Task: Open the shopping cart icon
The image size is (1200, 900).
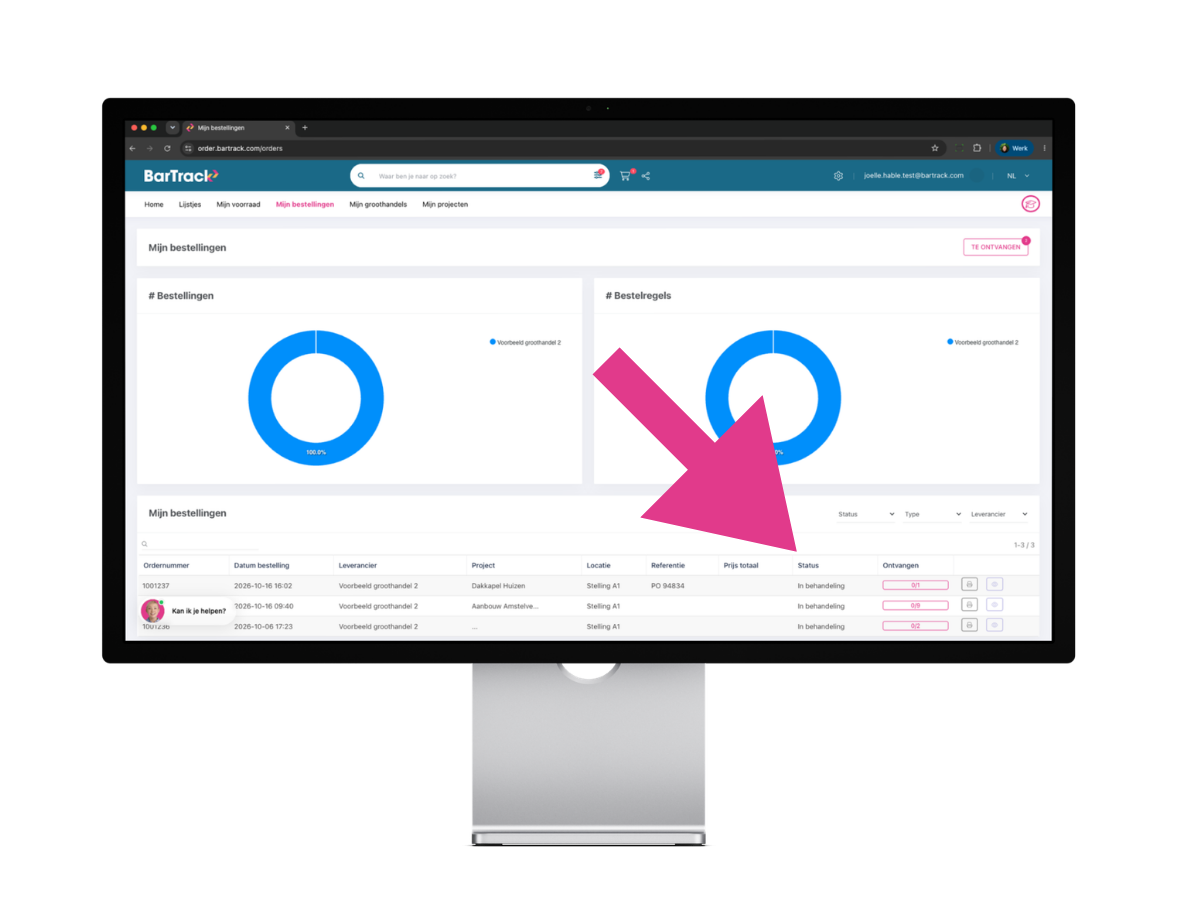Action: pyautogui.click(x=625, y=176)
